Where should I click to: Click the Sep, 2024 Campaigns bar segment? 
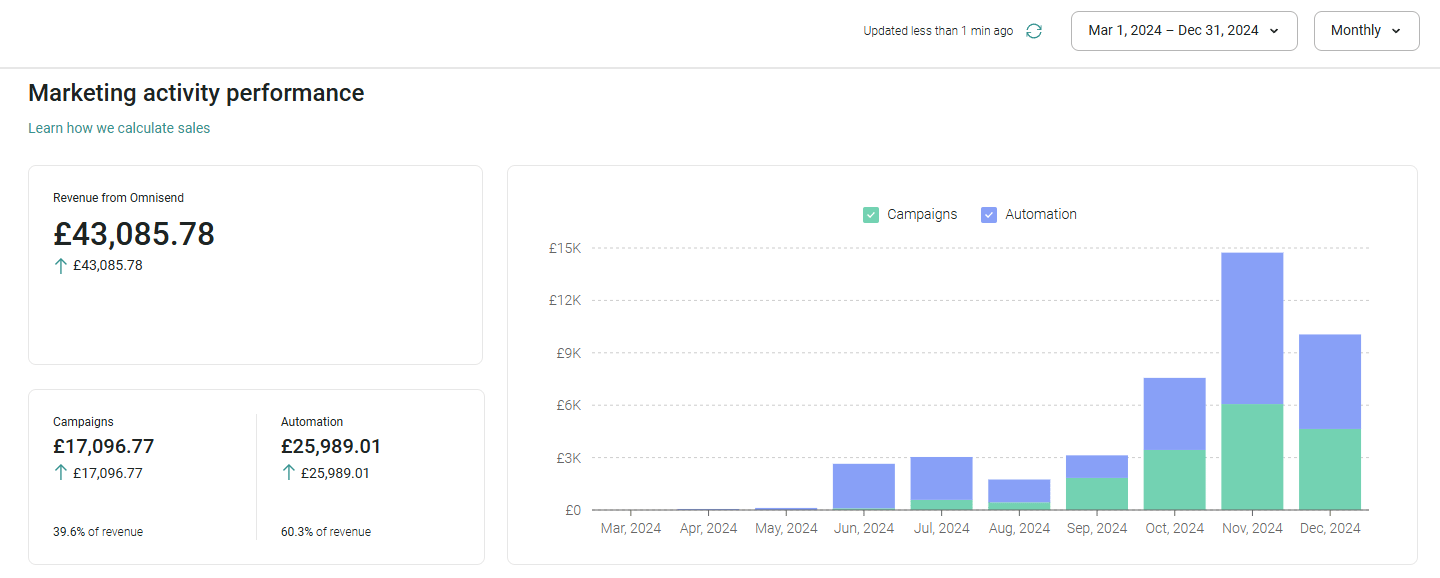point(1097,494)
